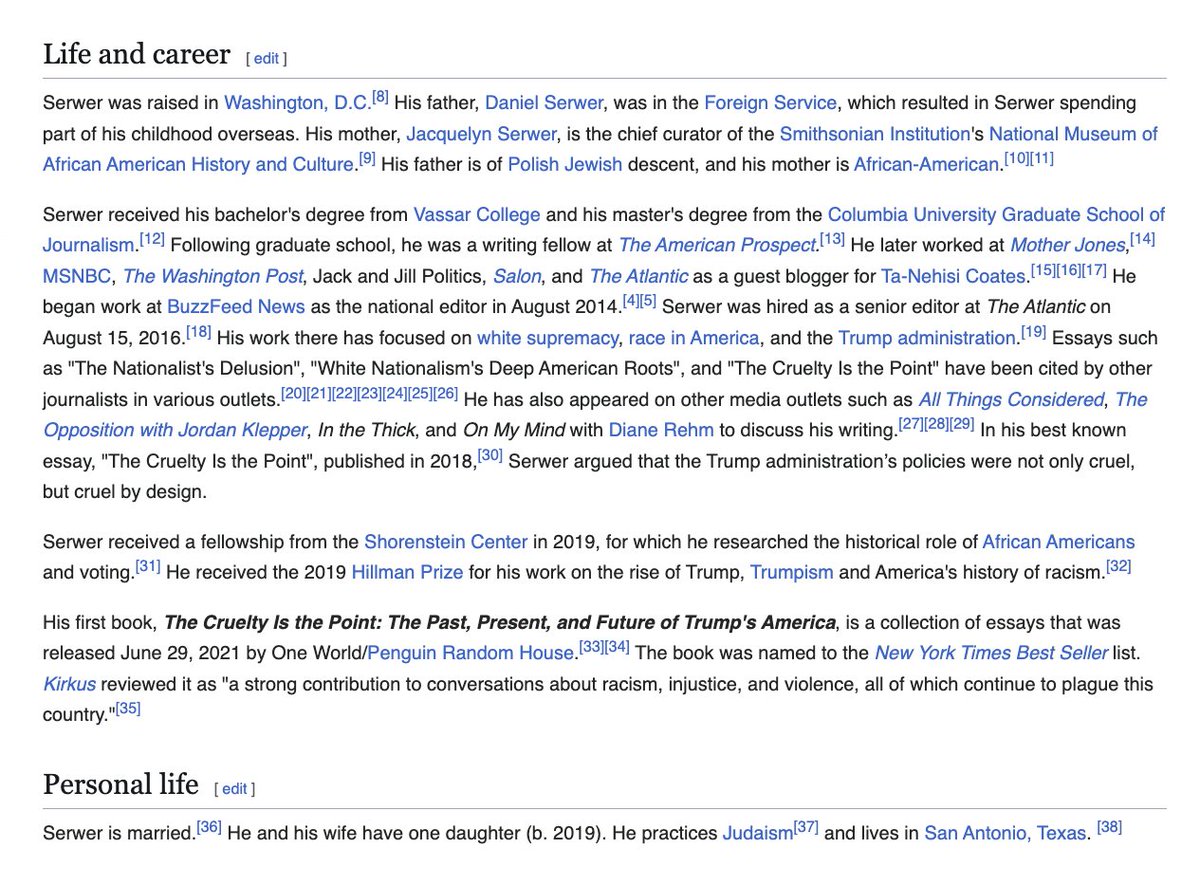Image resolution: width=1200 pixels, height=885 pixels.
Task: Open the Trump administration link
Action: pyautogui.click(x=927, y=339)
